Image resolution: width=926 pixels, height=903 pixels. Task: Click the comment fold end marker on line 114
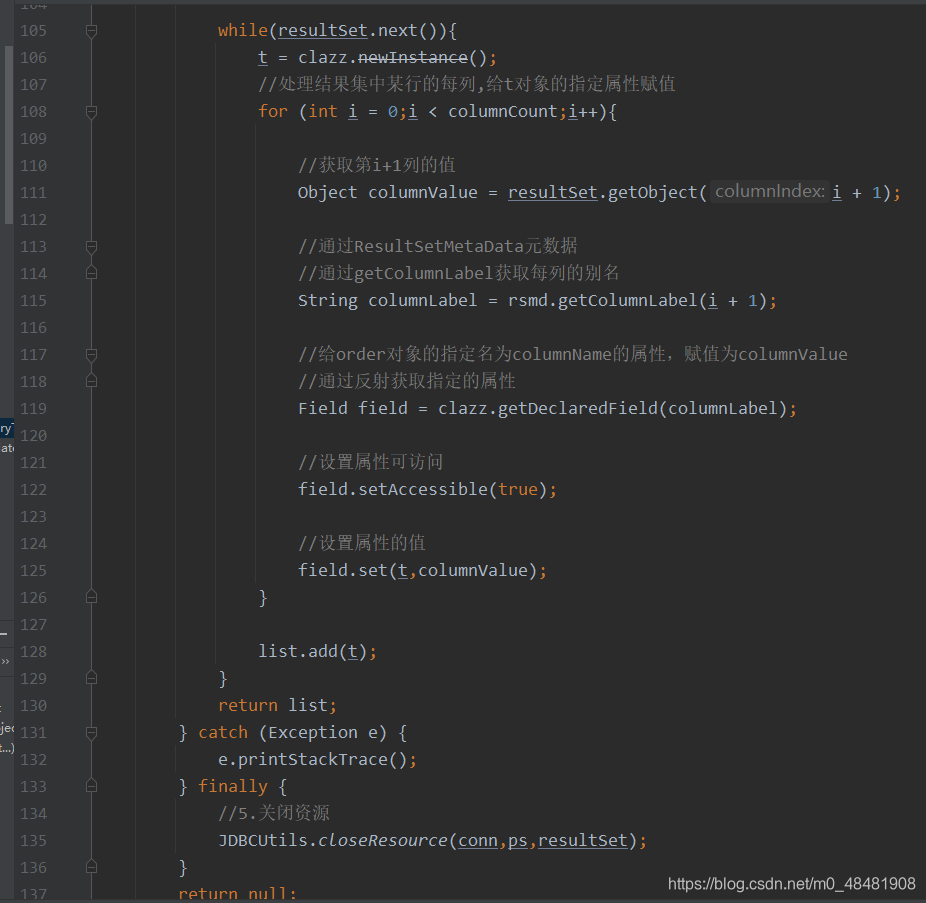coord(92,273)
